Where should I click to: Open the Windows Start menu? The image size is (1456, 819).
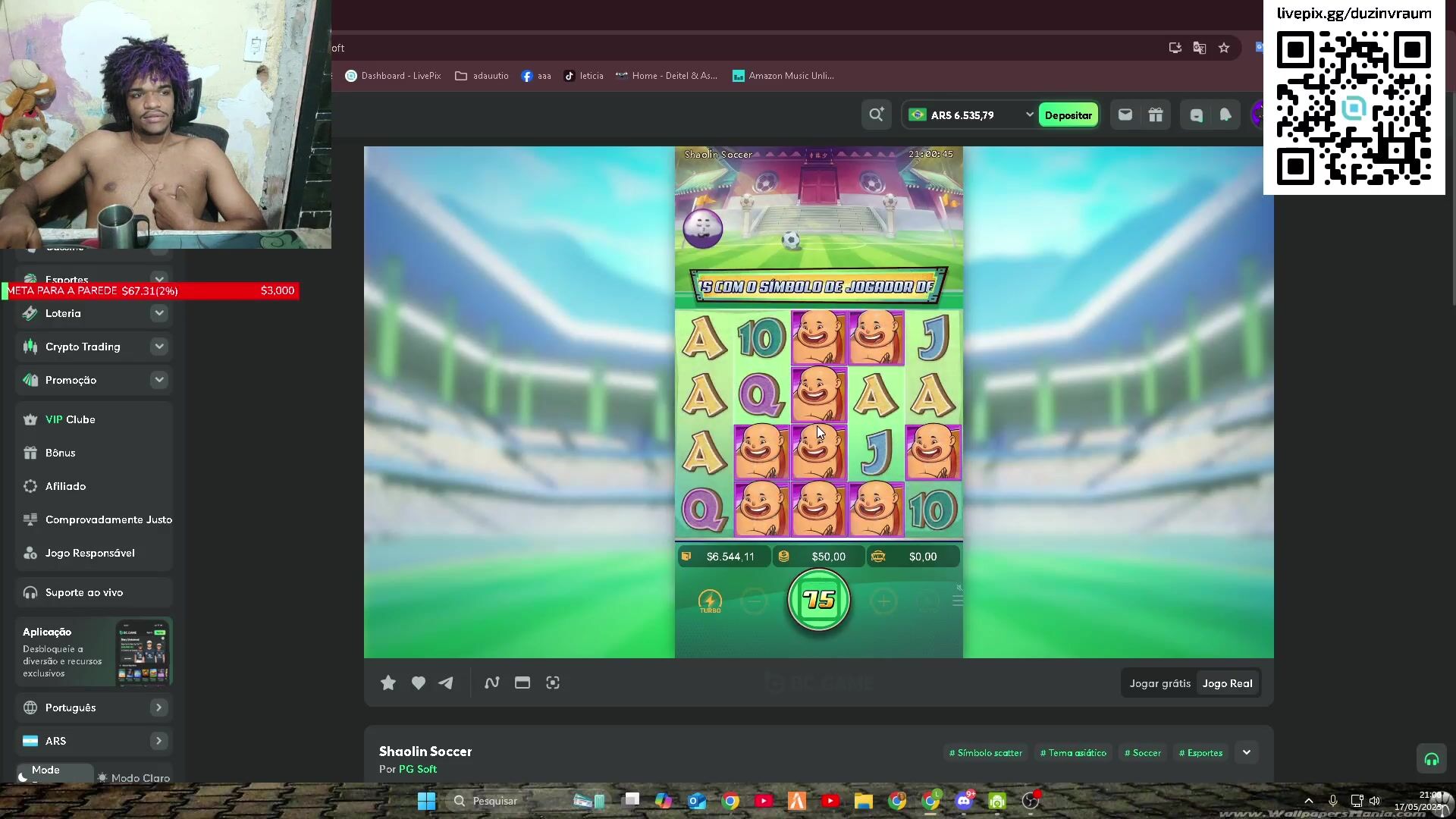coord(426,801)
